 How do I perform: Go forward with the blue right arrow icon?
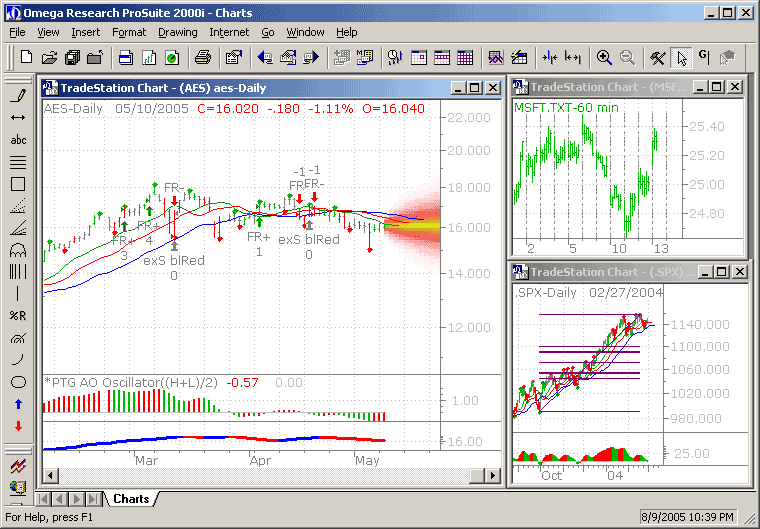[311, 58]
